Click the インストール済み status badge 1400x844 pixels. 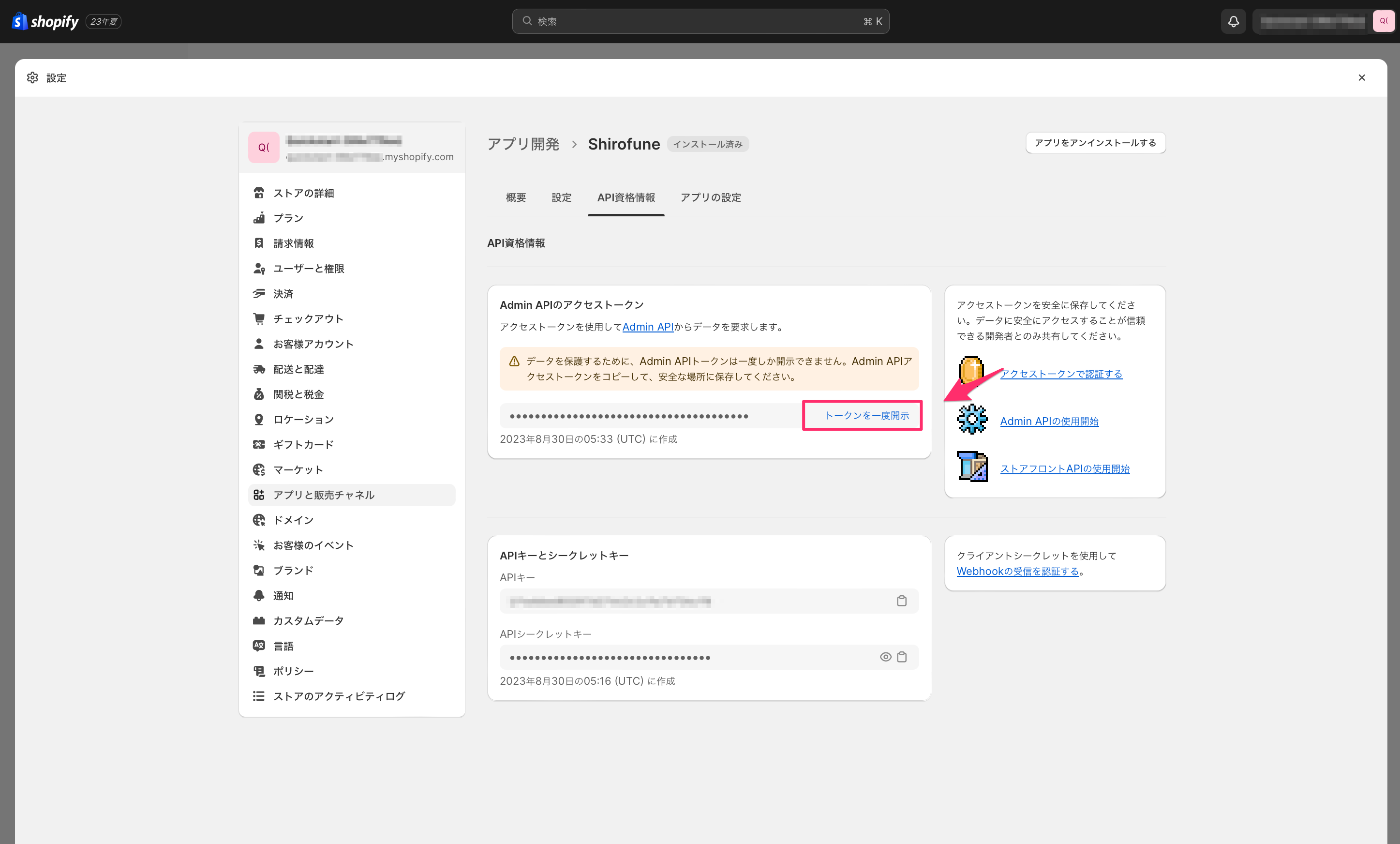tap(707, 144)
